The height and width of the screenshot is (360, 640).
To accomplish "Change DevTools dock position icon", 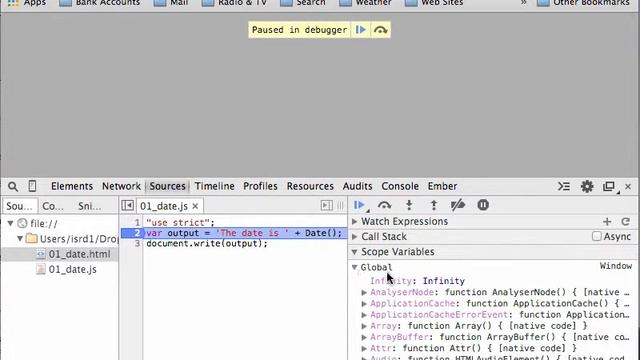I will pyautogui.click(x=609, y=187).
